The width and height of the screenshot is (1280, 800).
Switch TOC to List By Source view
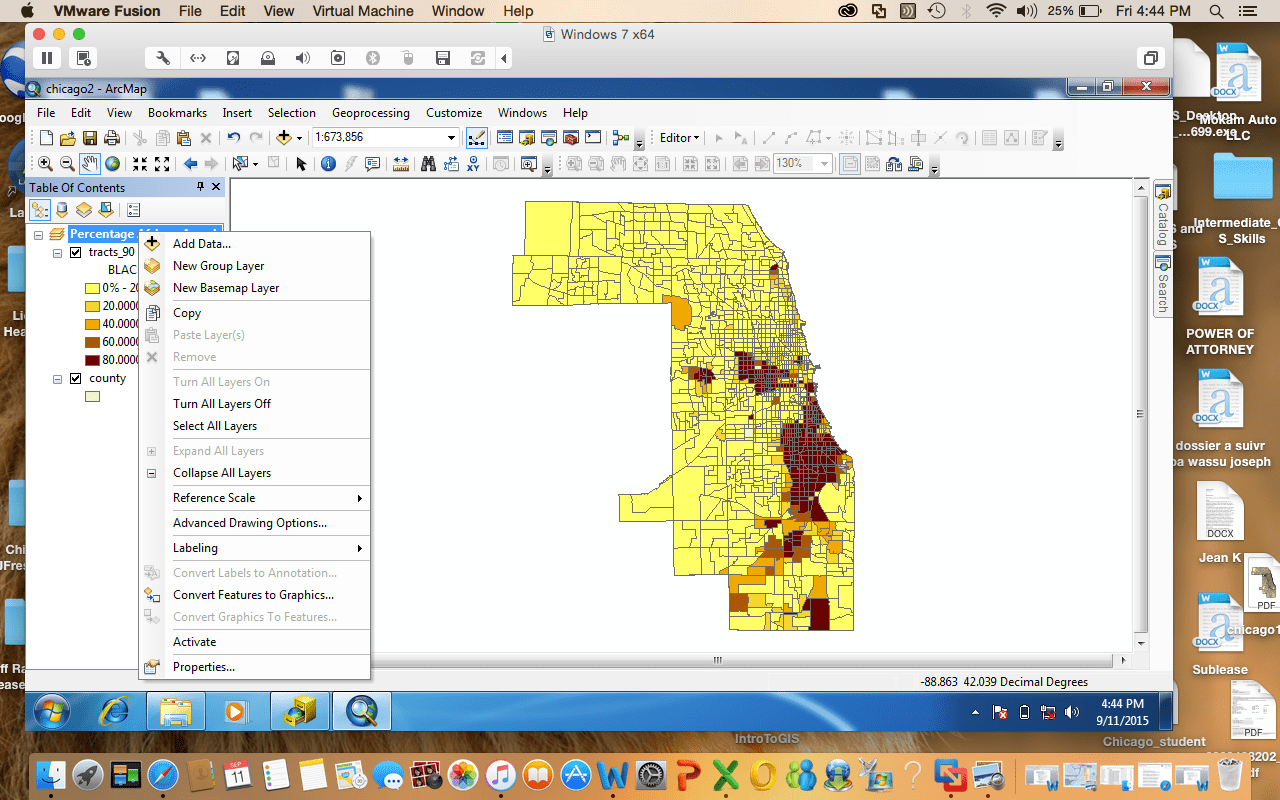pyautogui.click(x=62, y=210)
